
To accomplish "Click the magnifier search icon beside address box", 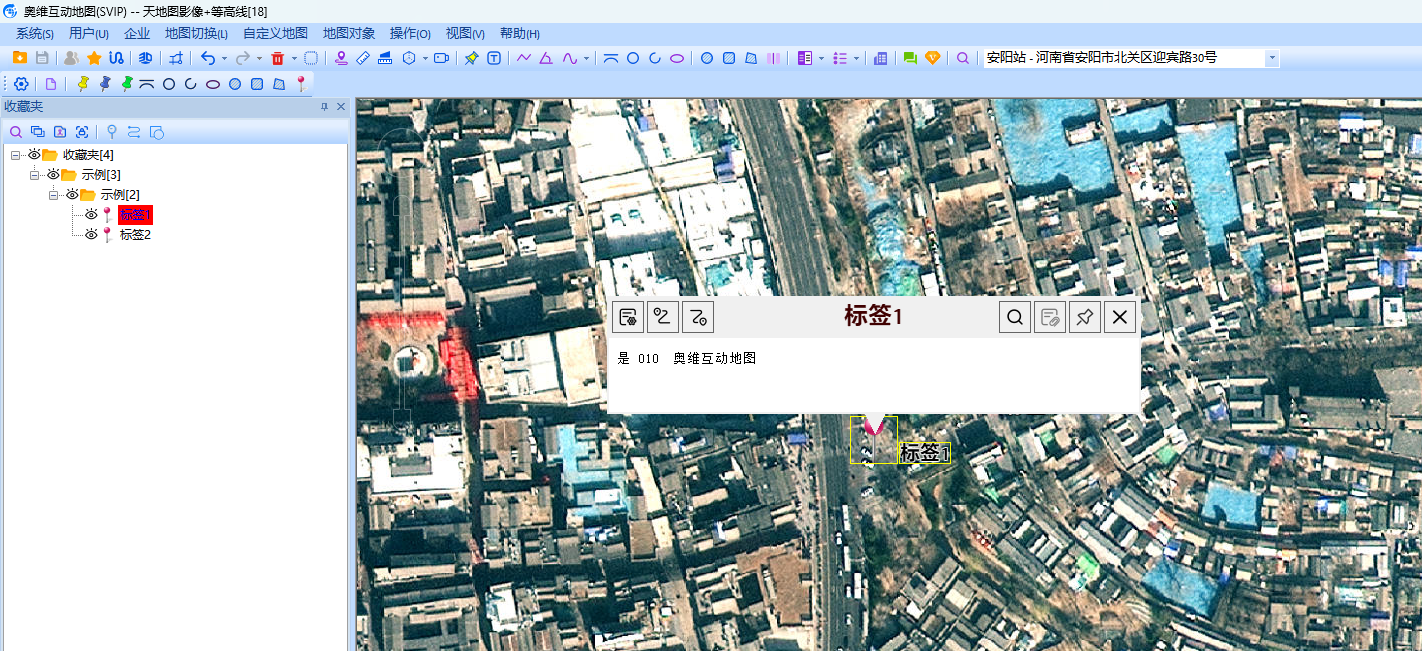I will tap(963, 58).
